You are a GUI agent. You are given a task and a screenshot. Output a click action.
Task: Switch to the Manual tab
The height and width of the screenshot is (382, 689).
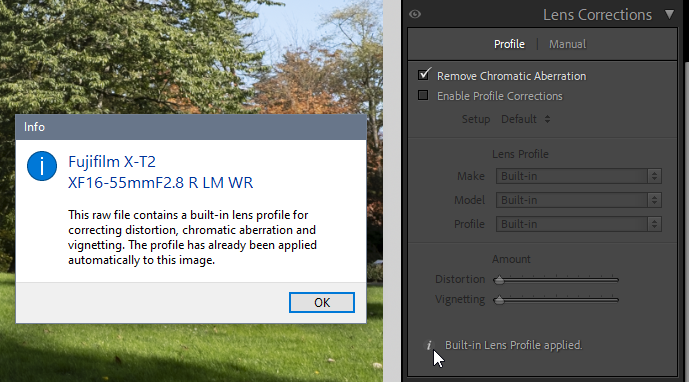click(567, 44)
